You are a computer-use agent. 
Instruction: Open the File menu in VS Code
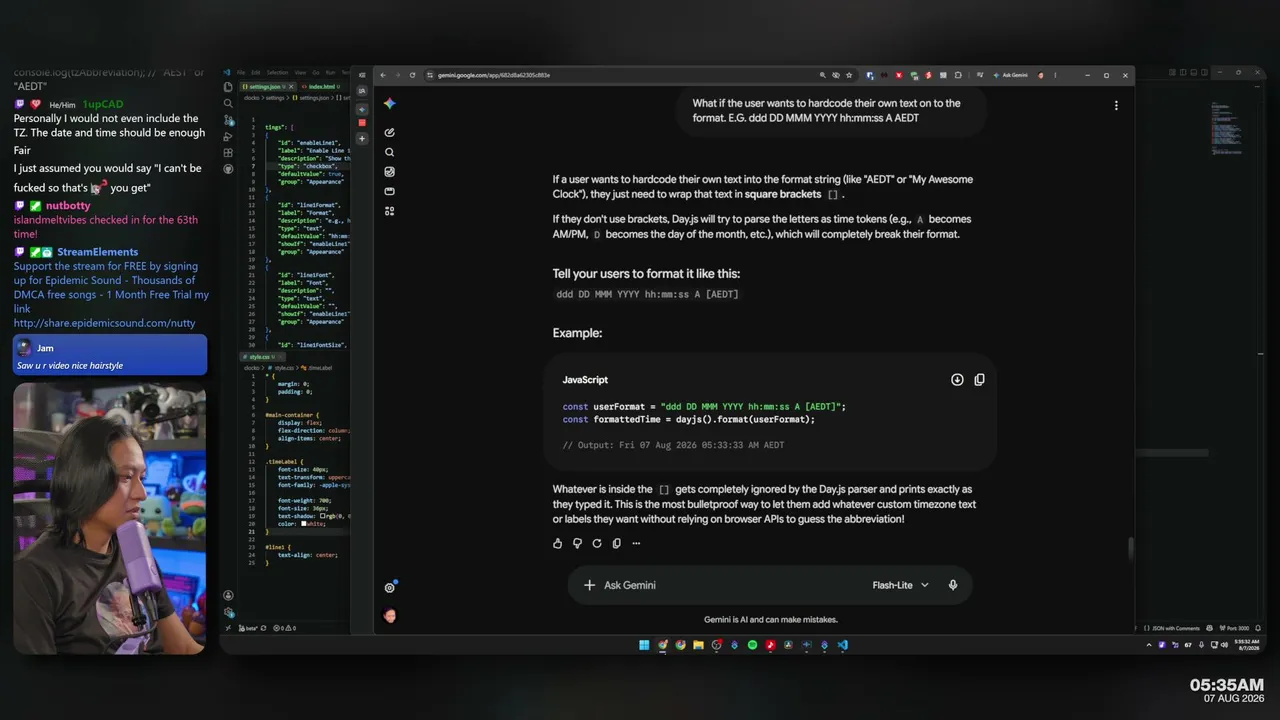click(x=241, y=73)
